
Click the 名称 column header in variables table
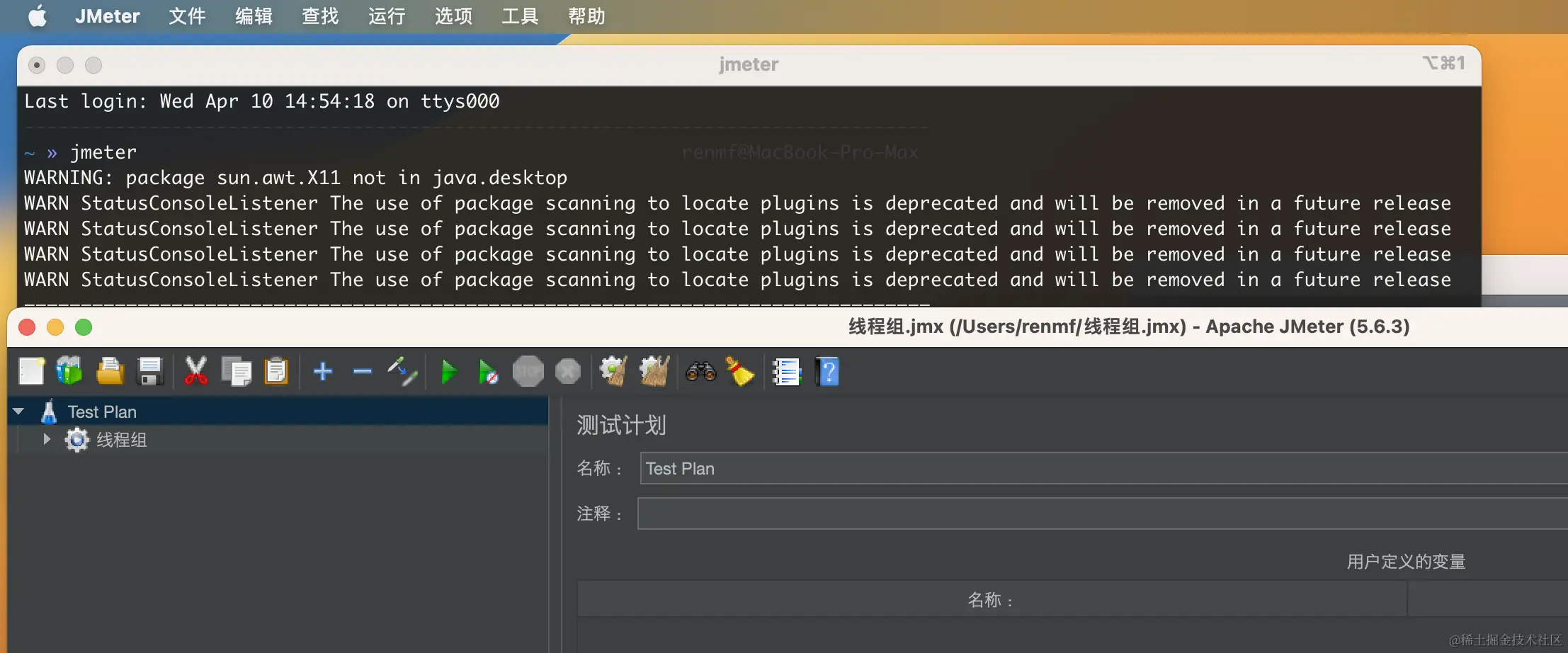point(992,600)
